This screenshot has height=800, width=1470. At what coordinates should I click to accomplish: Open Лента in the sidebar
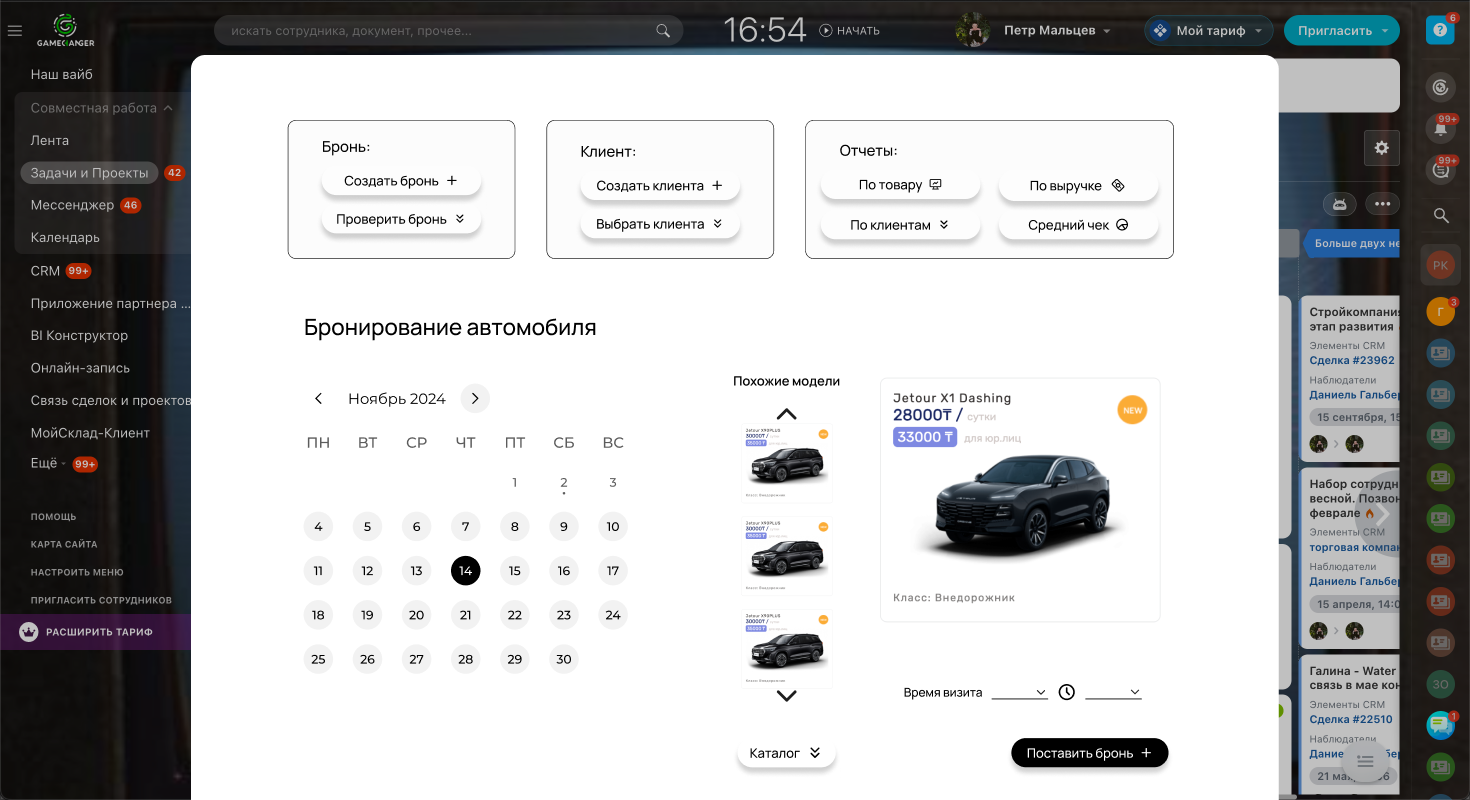coord(50,141)
